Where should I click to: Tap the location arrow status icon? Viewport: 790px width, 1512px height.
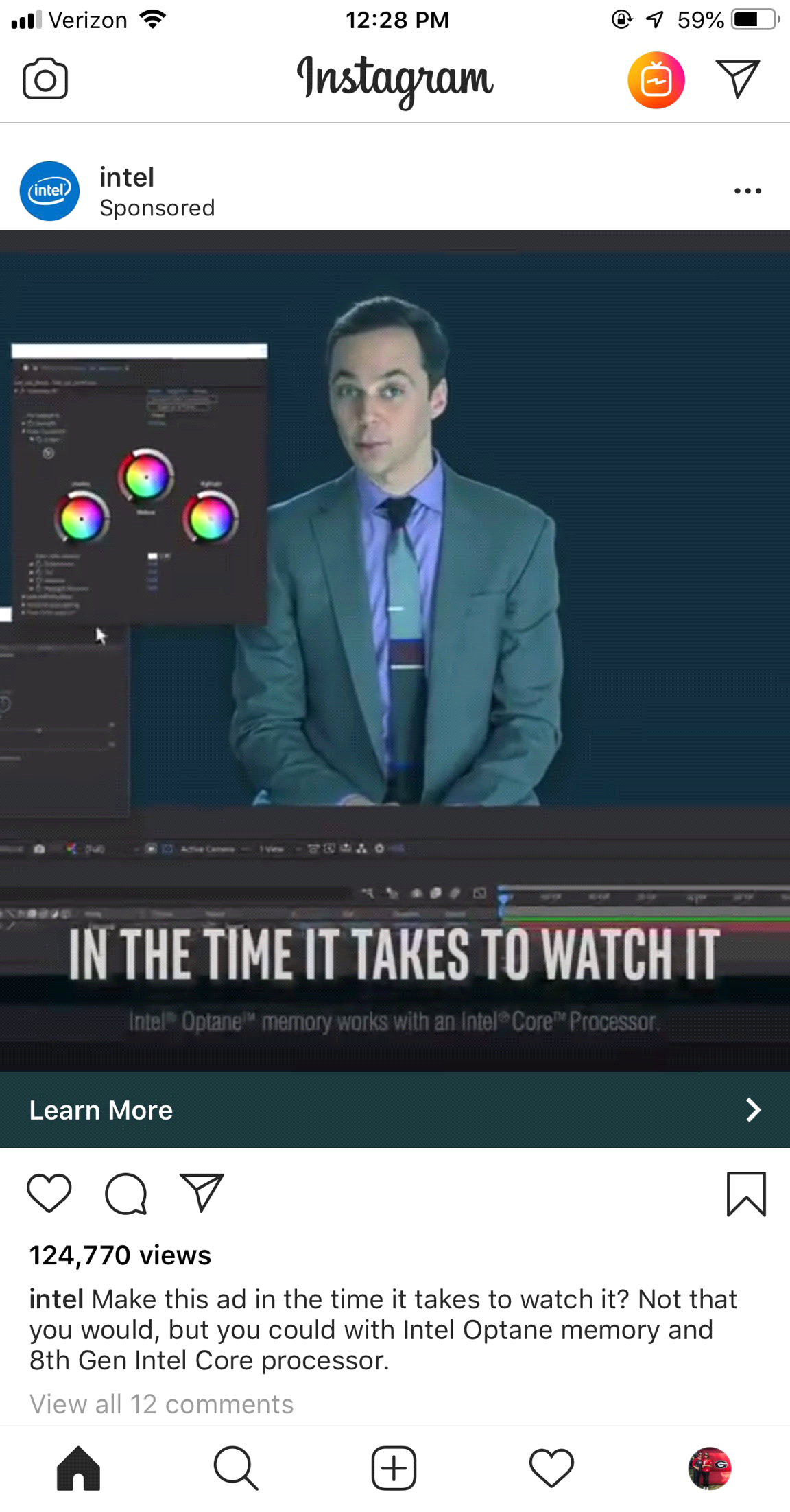click(x=656, y=19)
